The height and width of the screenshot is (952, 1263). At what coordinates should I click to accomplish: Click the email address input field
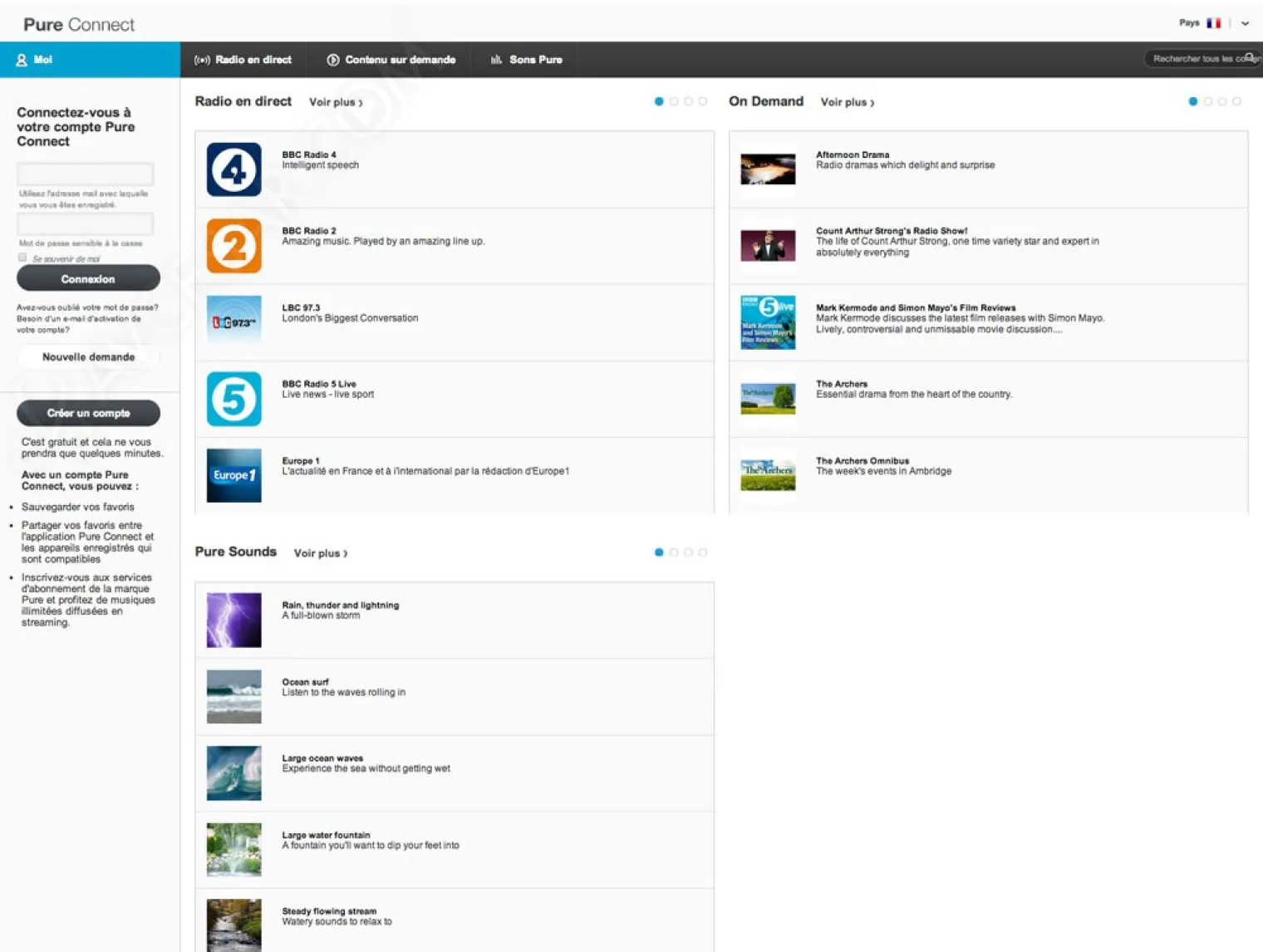(85, 174)
